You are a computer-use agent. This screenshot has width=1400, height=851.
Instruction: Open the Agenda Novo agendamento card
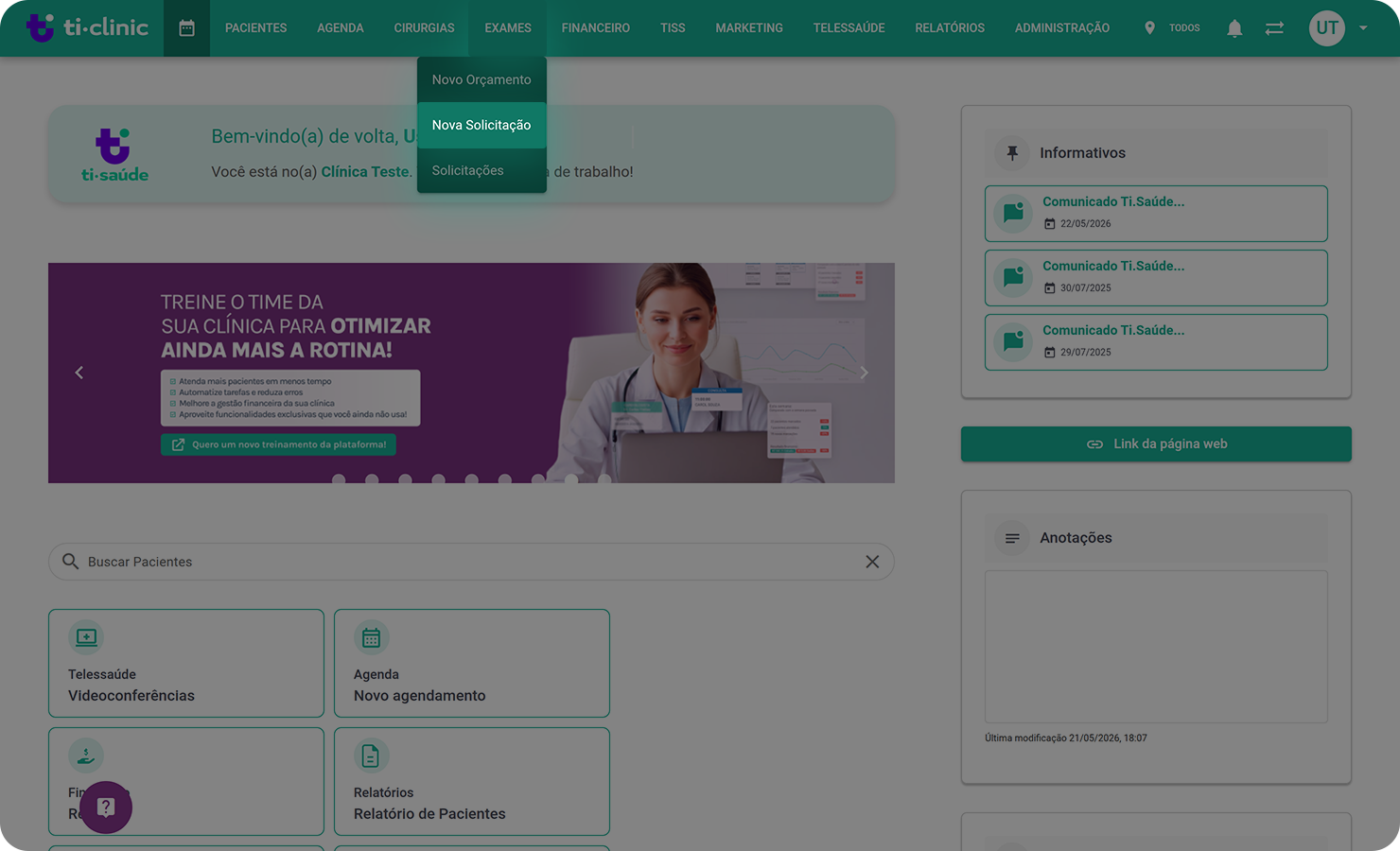[x=472, y=663]
